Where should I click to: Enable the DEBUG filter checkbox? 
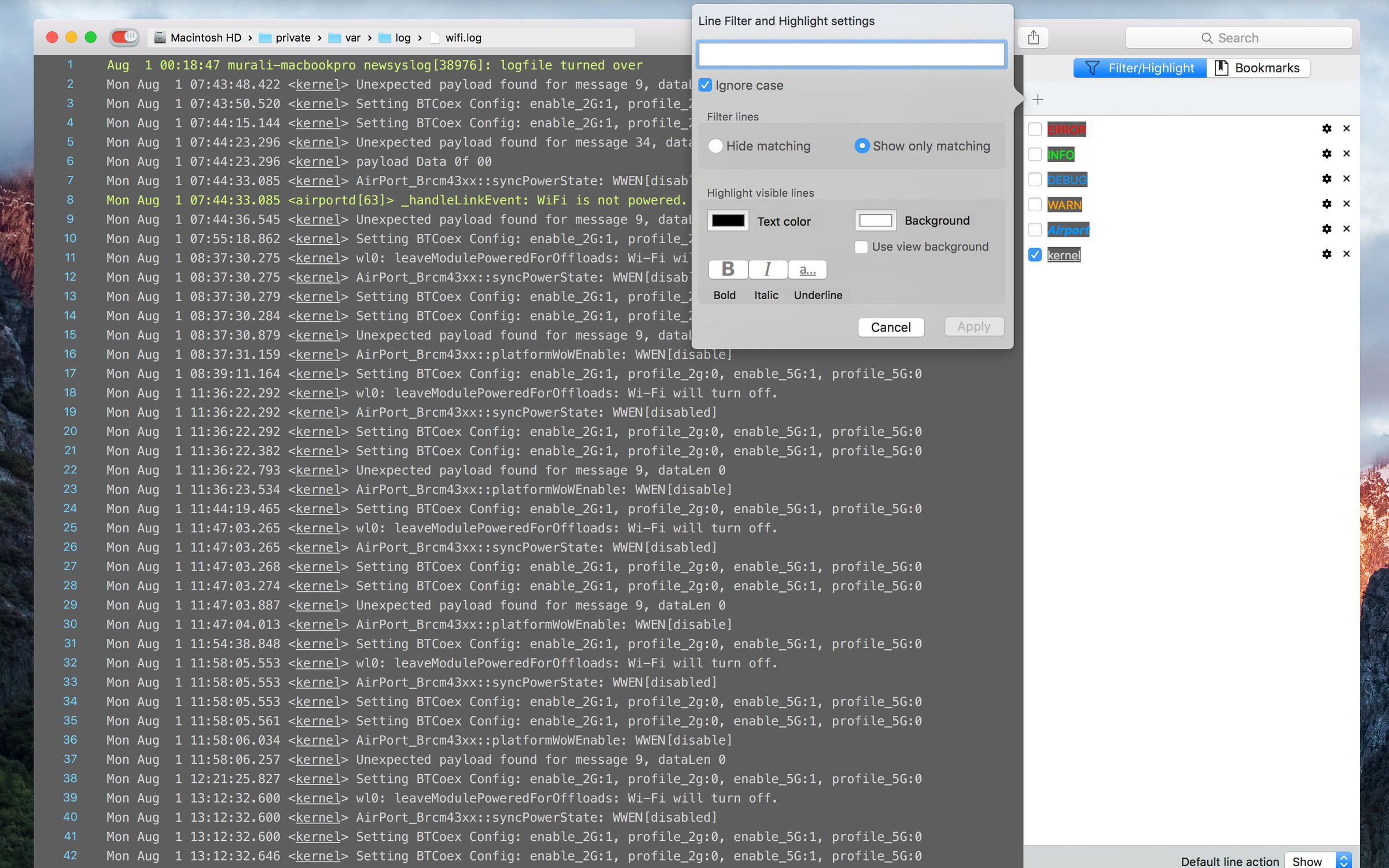pos(1035,180)
